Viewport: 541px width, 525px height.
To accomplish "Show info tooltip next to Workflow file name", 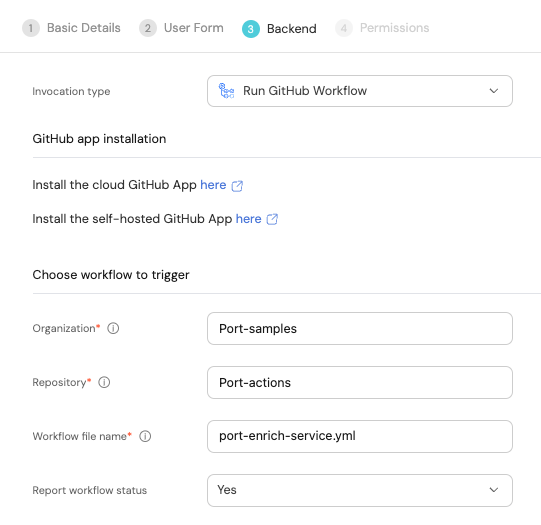I will click(145, 436).
